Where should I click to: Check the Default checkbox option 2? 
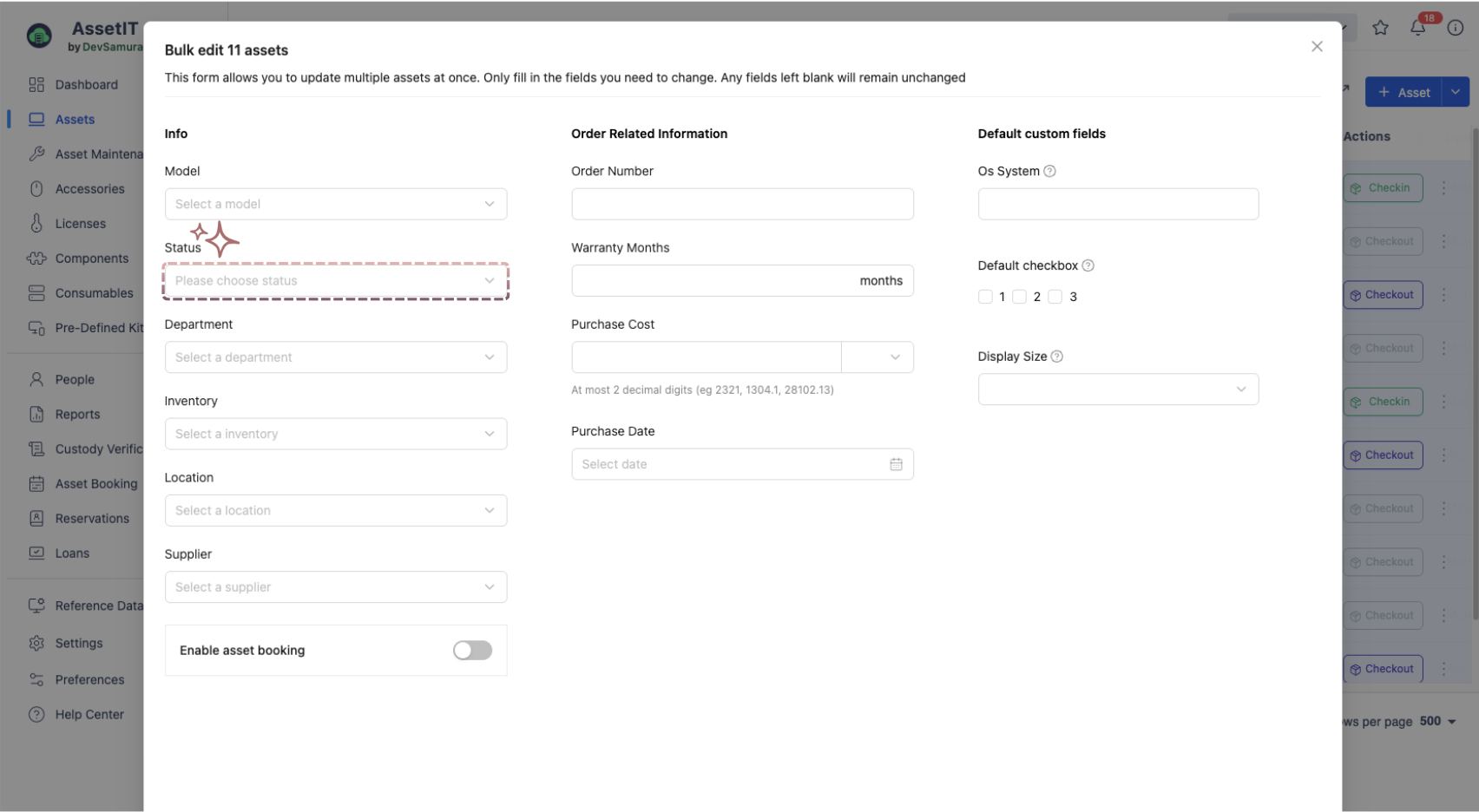click(x=1020, y=297)
